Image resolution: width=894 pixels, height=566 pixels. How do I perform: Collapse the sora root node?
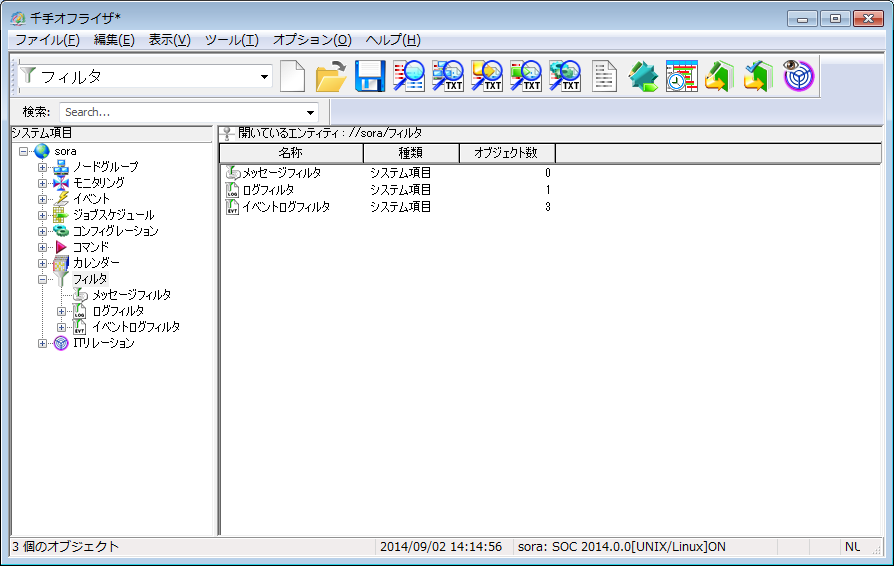23,152
